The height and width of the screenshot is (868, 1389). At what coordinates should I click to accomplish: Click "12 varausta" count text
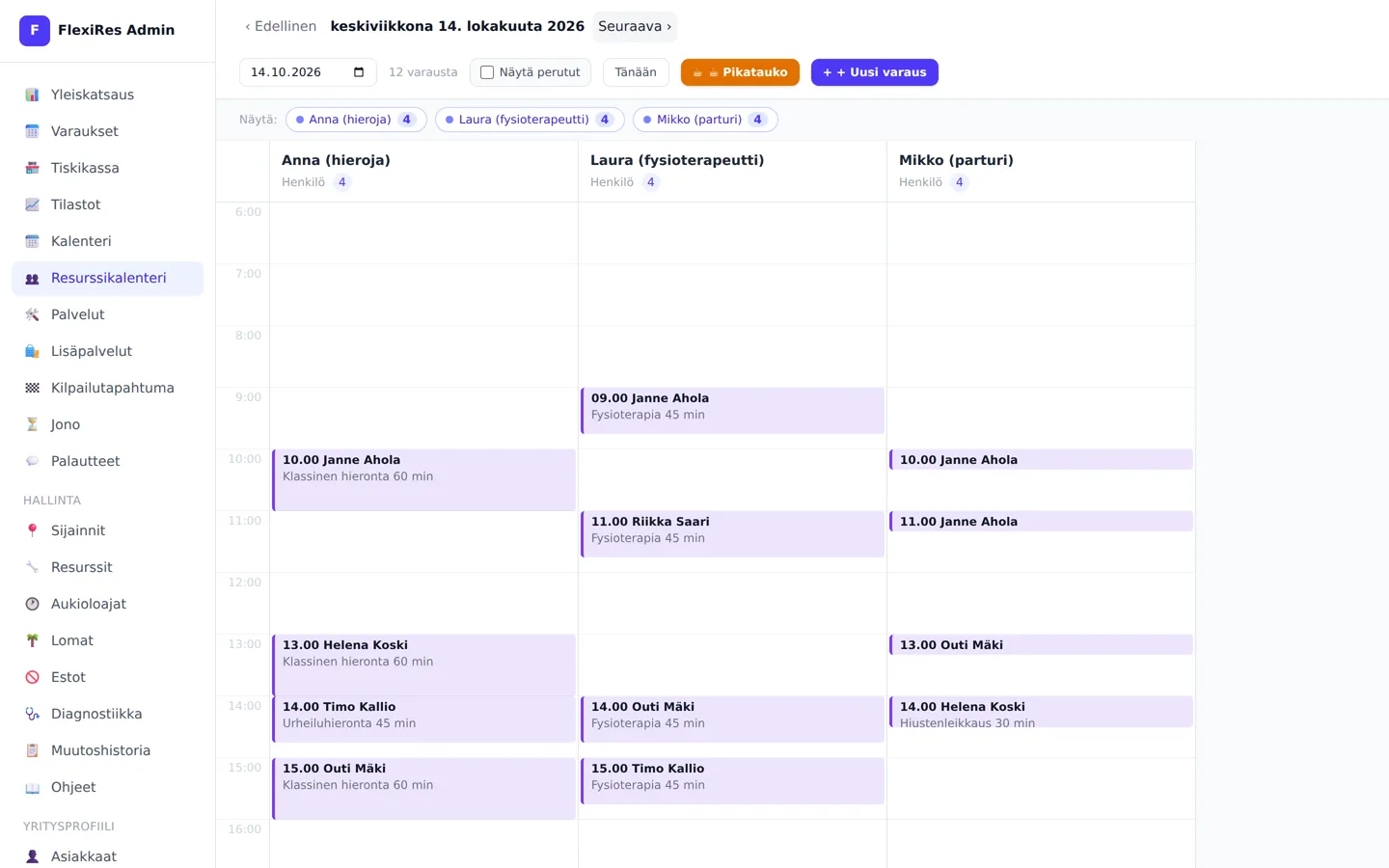(423, 72)
